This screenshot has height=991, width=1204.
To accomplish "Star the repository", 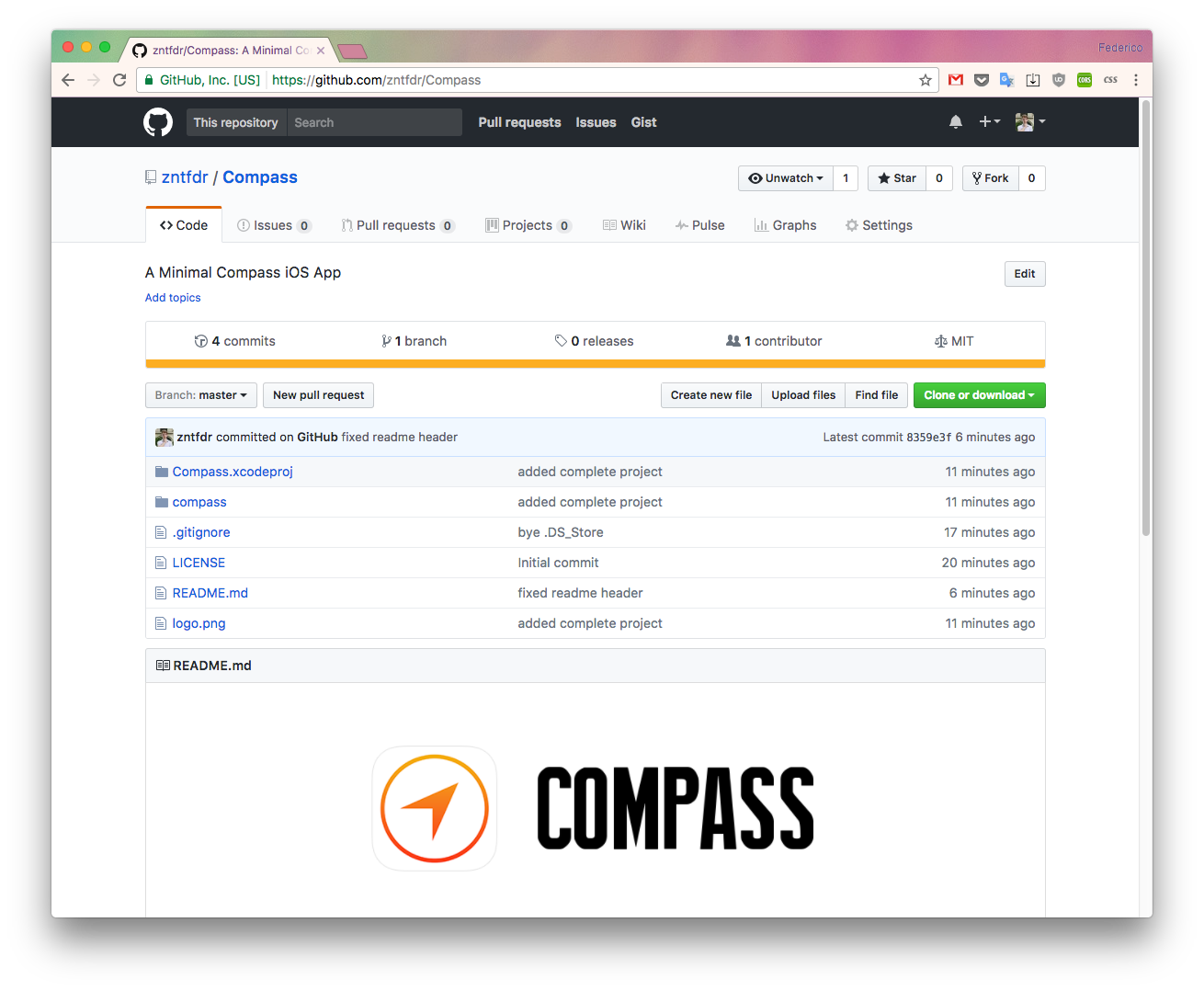I will (897, 178).
